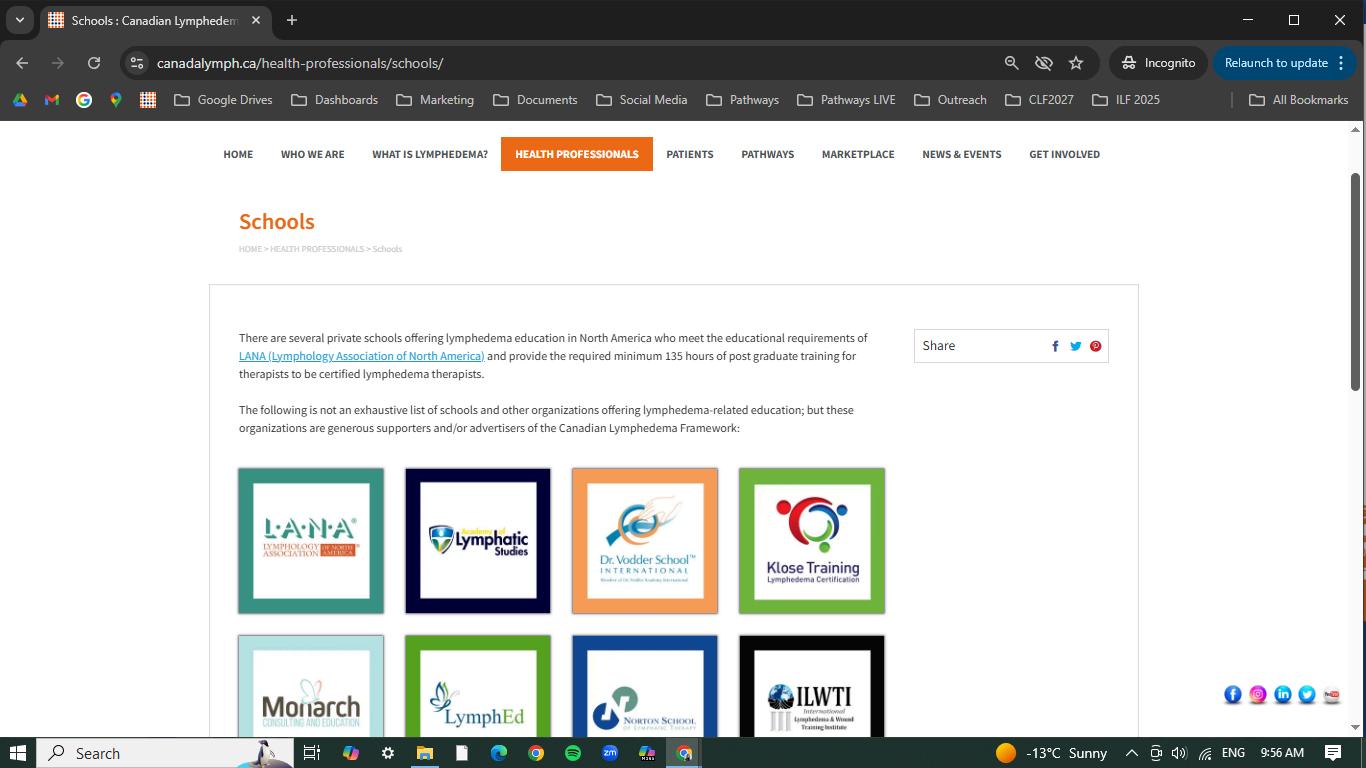
Task: Open the floating Facebook social icon
Action: 1233,695
